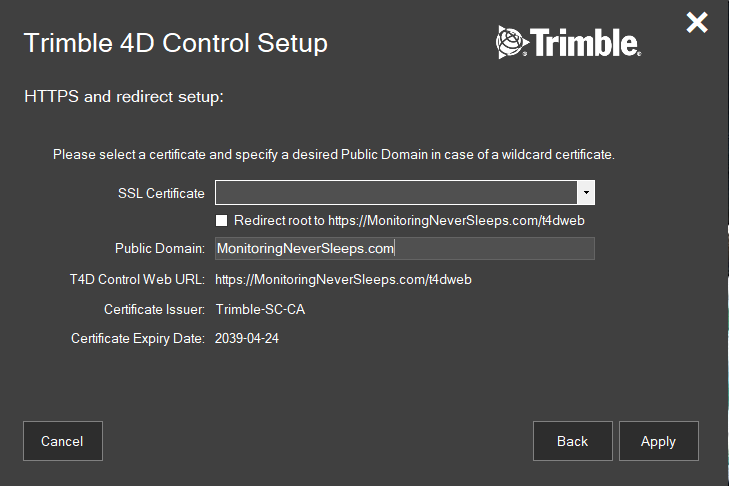Click the SSL Certificate field label
Image resolution: width=729 pixels, height=486 pixels.
pyautogui.click(x=160, y=193)
